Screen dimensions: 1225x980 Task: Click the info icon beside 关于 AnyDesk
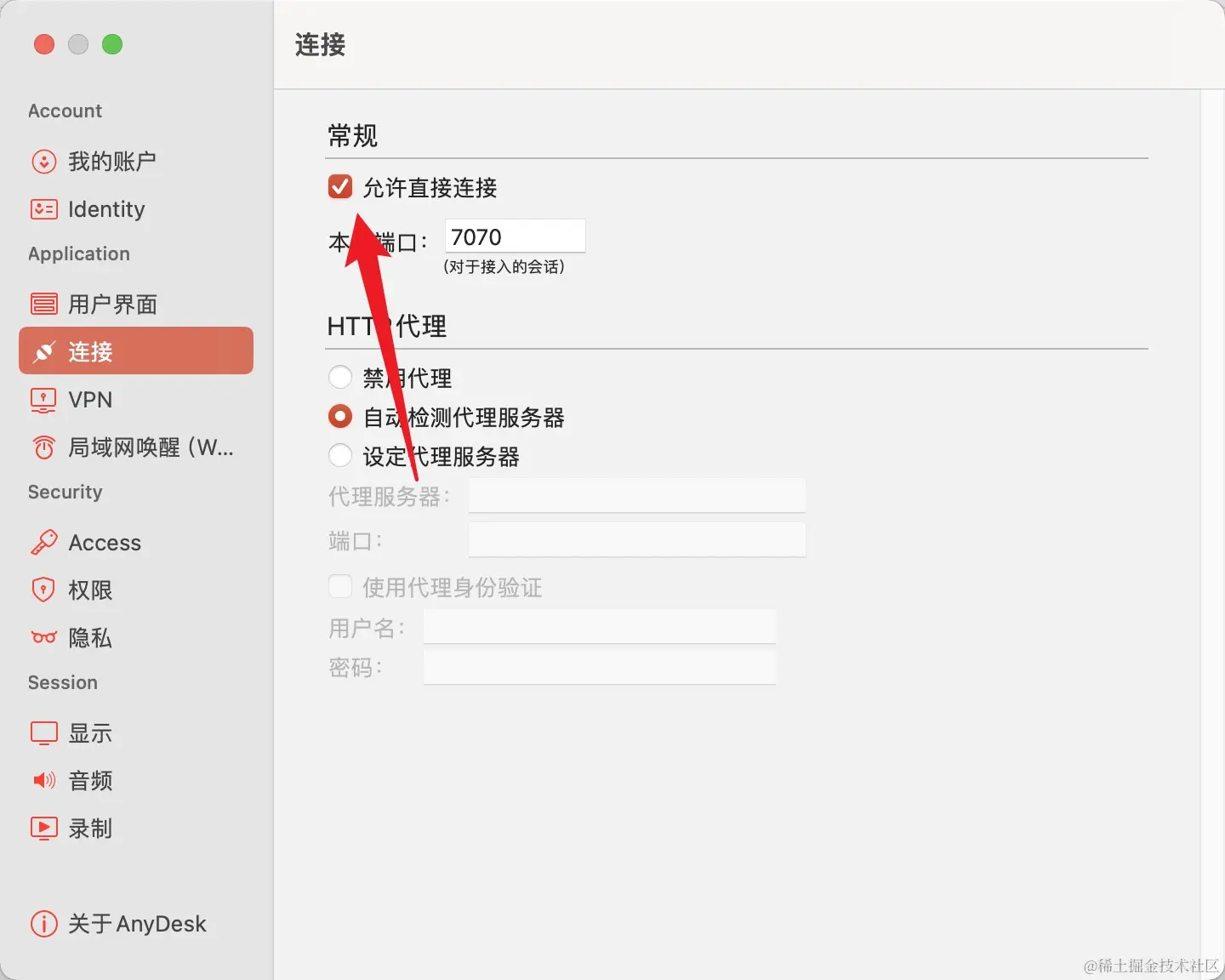43,924
